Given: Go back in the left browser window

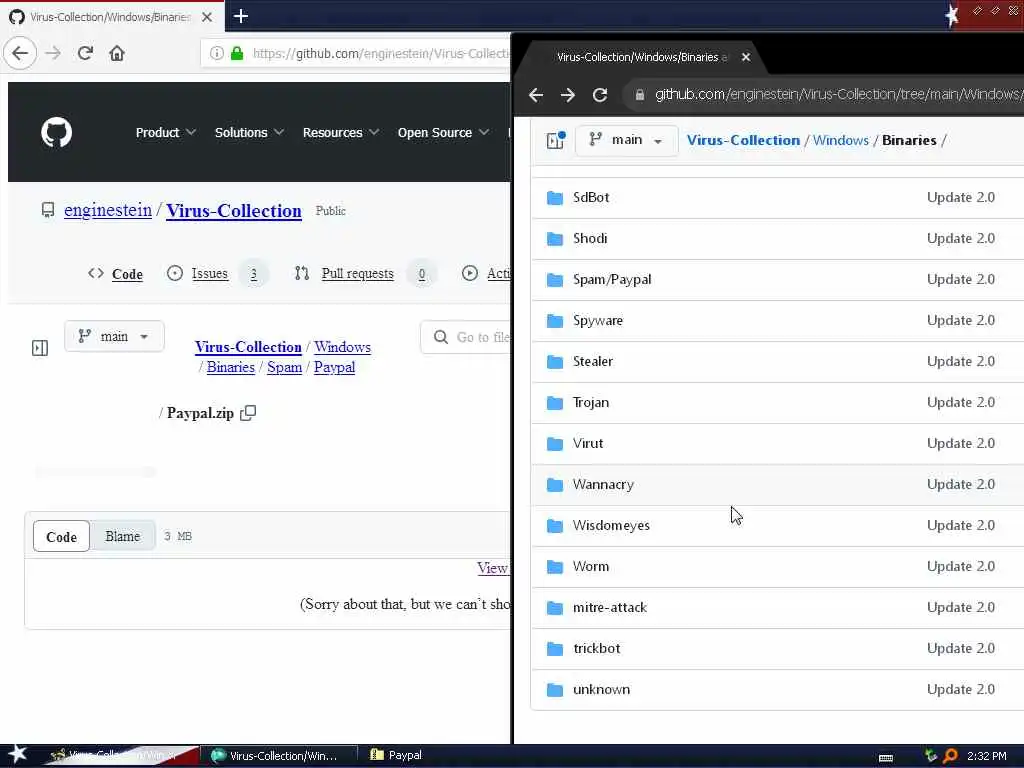Looking at the screenshot, I should 20,54.
